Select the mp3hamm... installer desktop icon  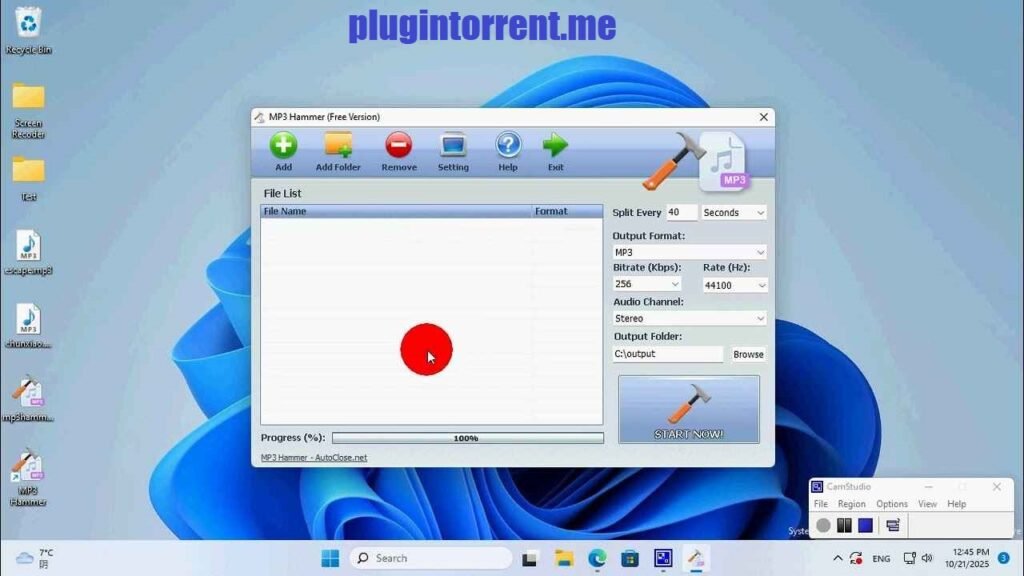28,399
